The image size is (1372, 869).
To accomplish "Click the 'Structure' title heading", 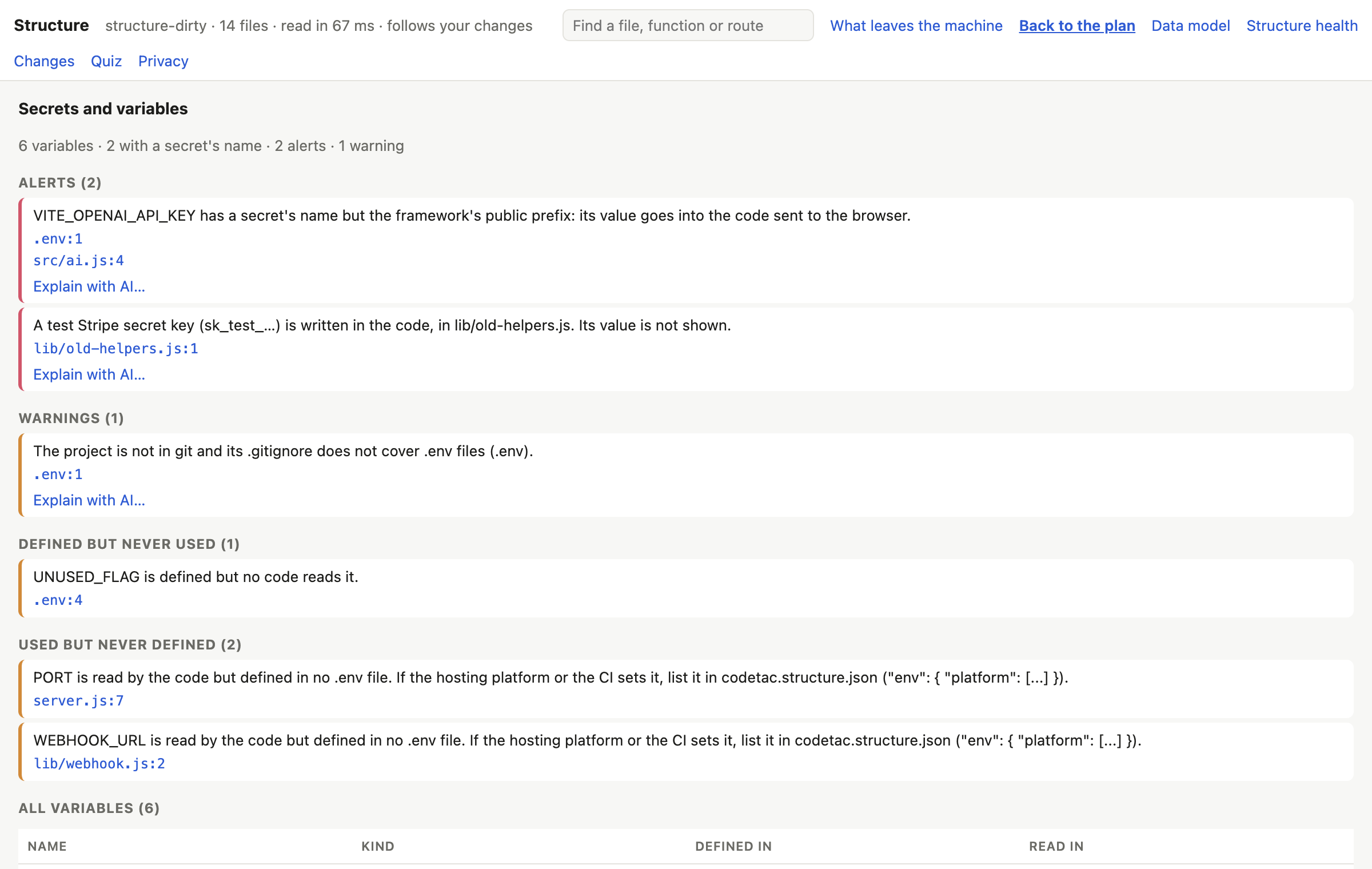I will pyautogui.click(x=51, y=26).
